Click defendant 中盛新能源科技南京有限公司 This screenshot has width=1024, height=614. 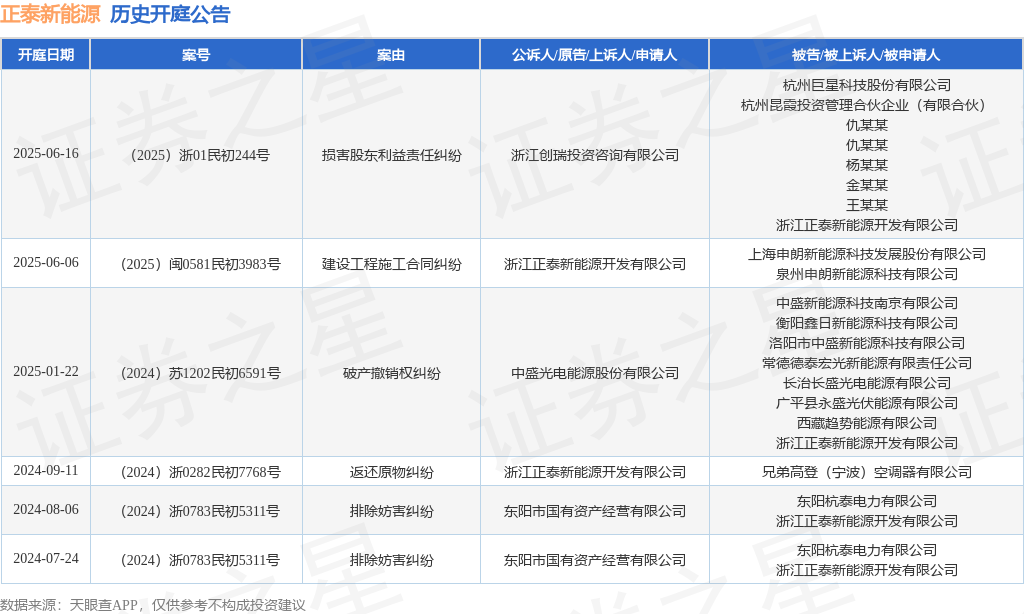[867, 304]
